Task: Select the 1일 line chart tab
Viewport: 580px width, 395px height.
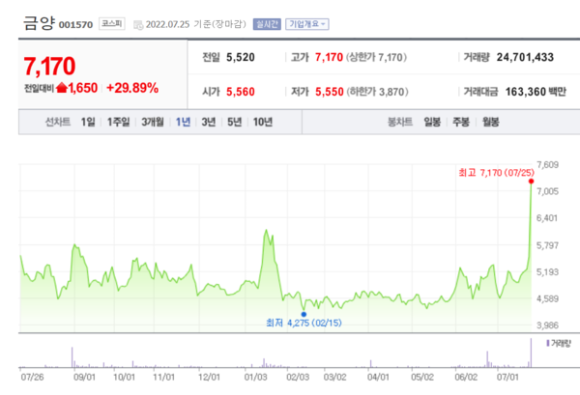Action: tap(88, 122)
